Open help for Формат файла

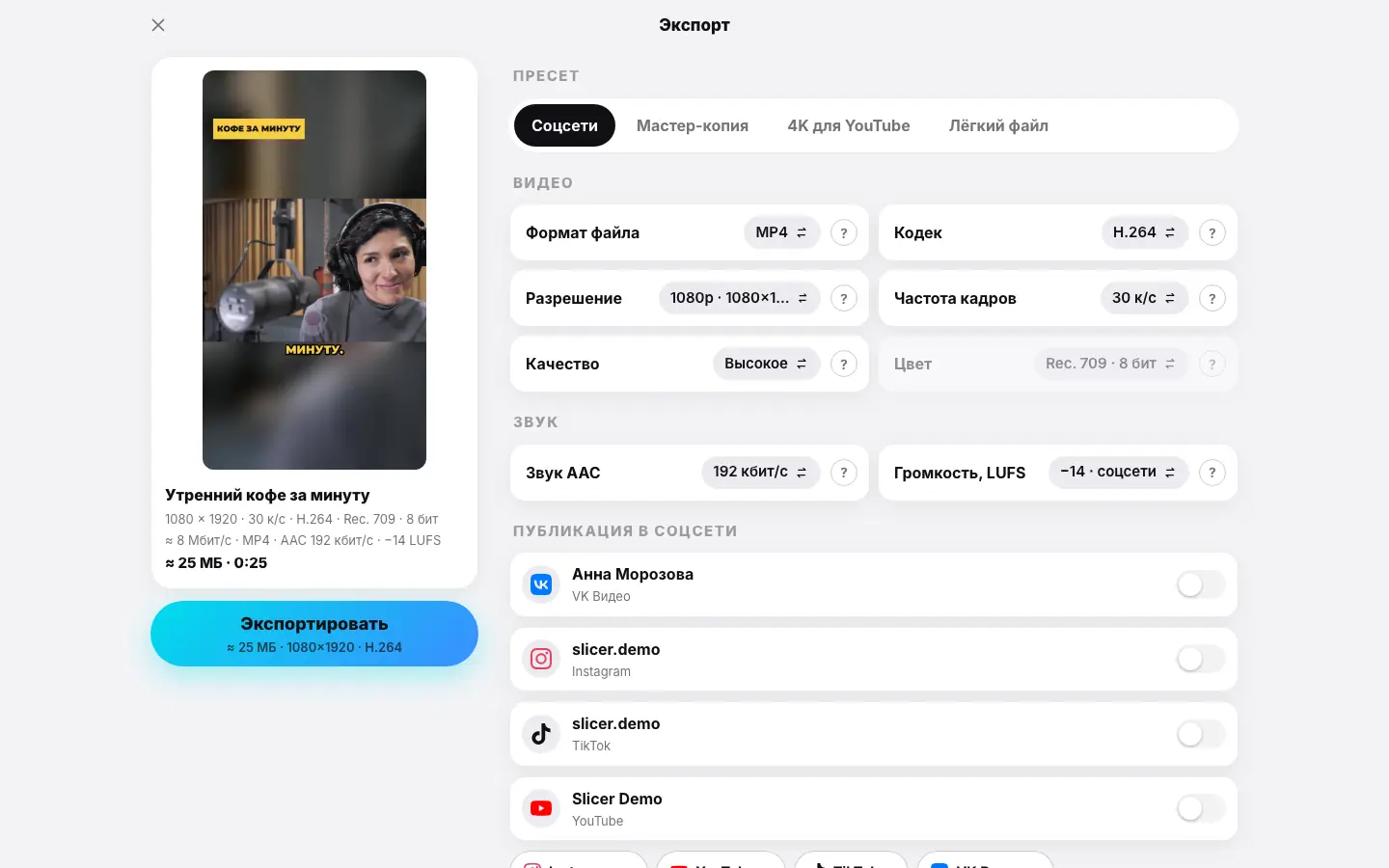(844, 232)
